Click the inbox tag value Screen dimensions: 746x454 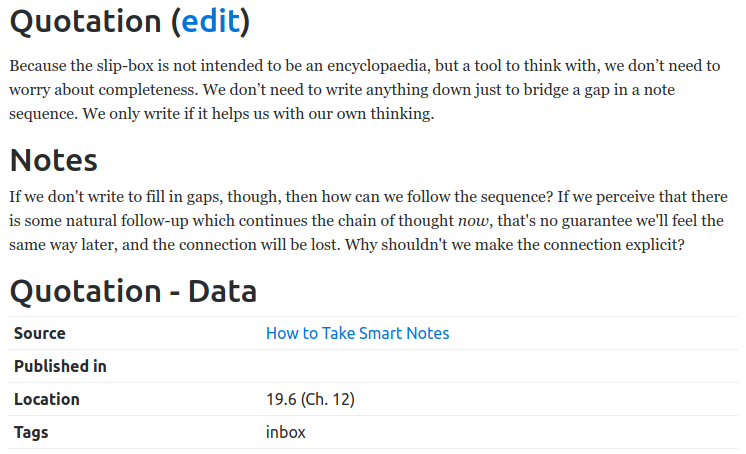coord(285,432)
